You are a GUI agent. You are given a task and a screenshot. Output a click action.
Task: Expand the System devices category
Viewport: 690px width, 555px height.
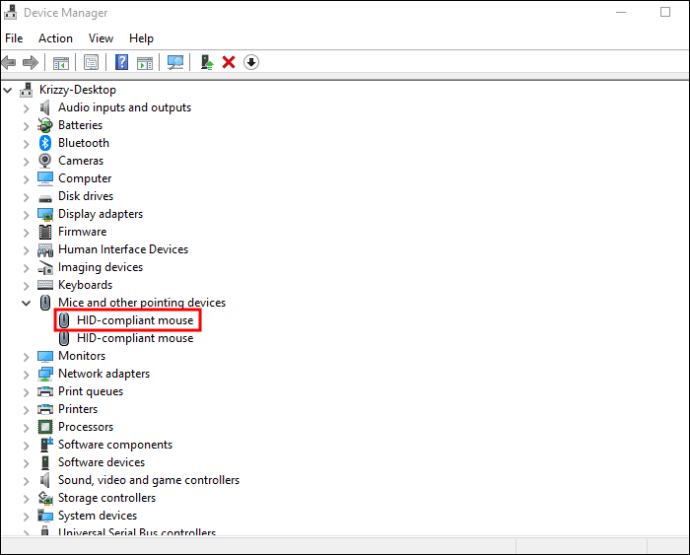tap(26, 516)
